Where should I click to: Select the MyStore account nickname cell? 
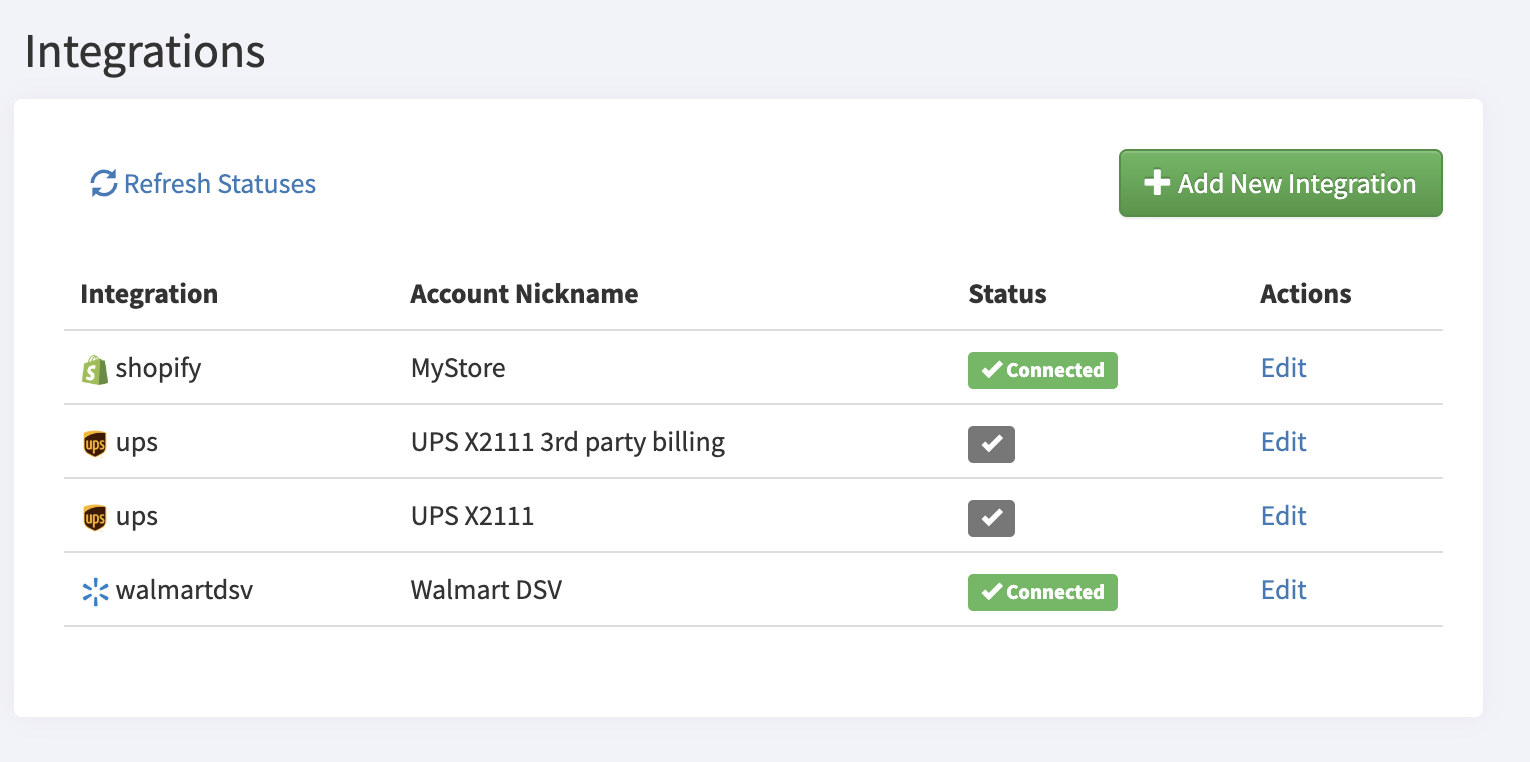[458, 368]
